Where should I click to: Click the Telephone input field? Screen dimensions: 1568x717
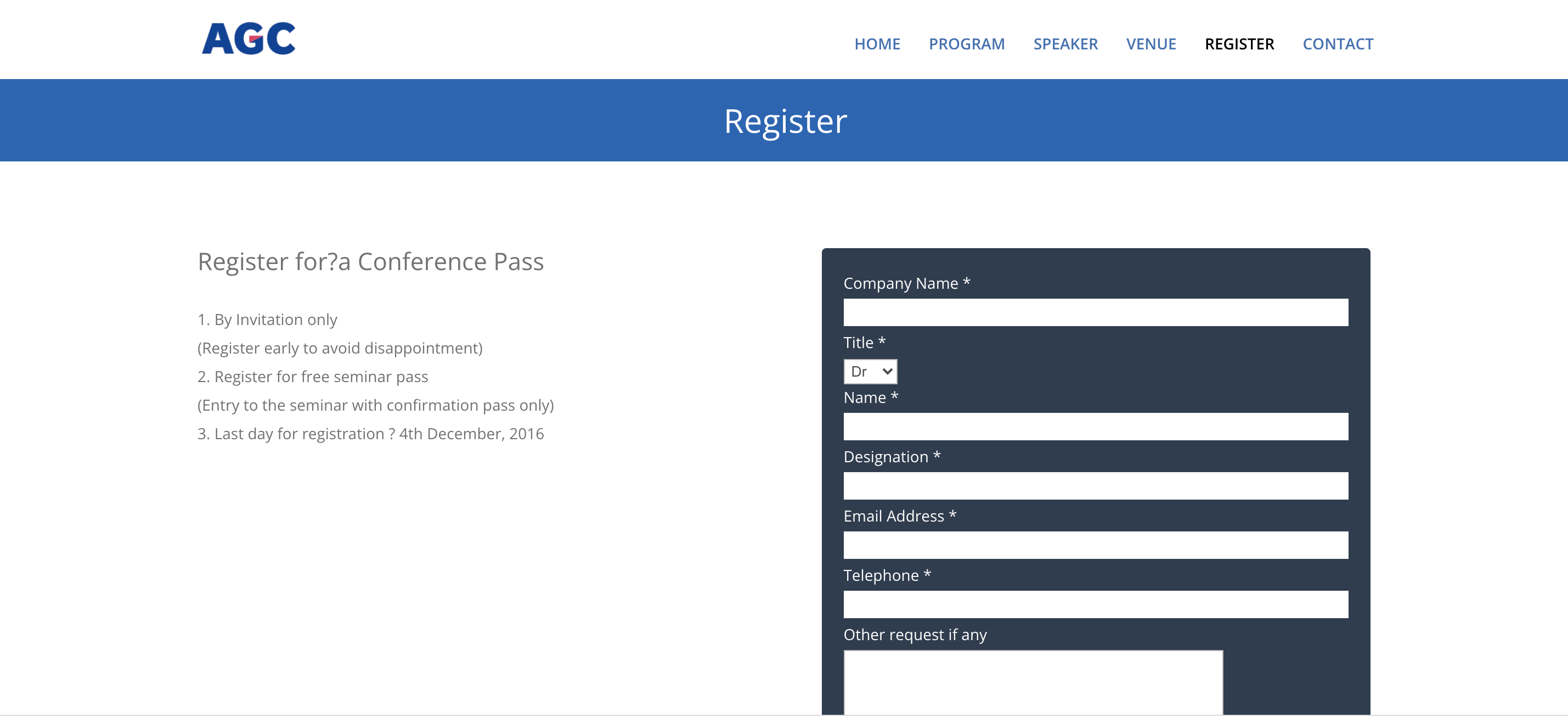coord(1096,604)
